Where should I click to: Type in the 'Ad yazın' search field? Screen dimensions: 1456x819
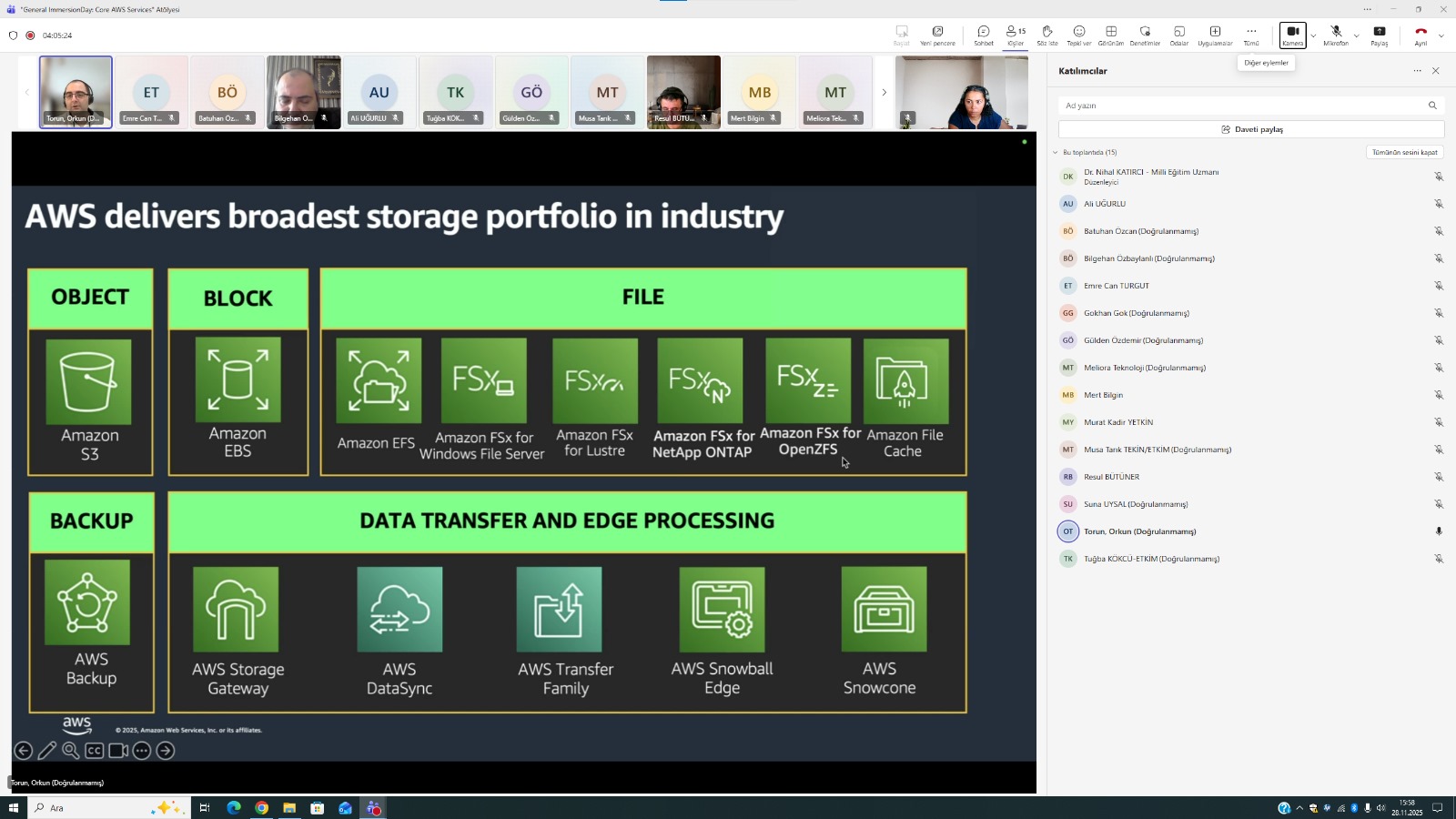(1242, 106)
